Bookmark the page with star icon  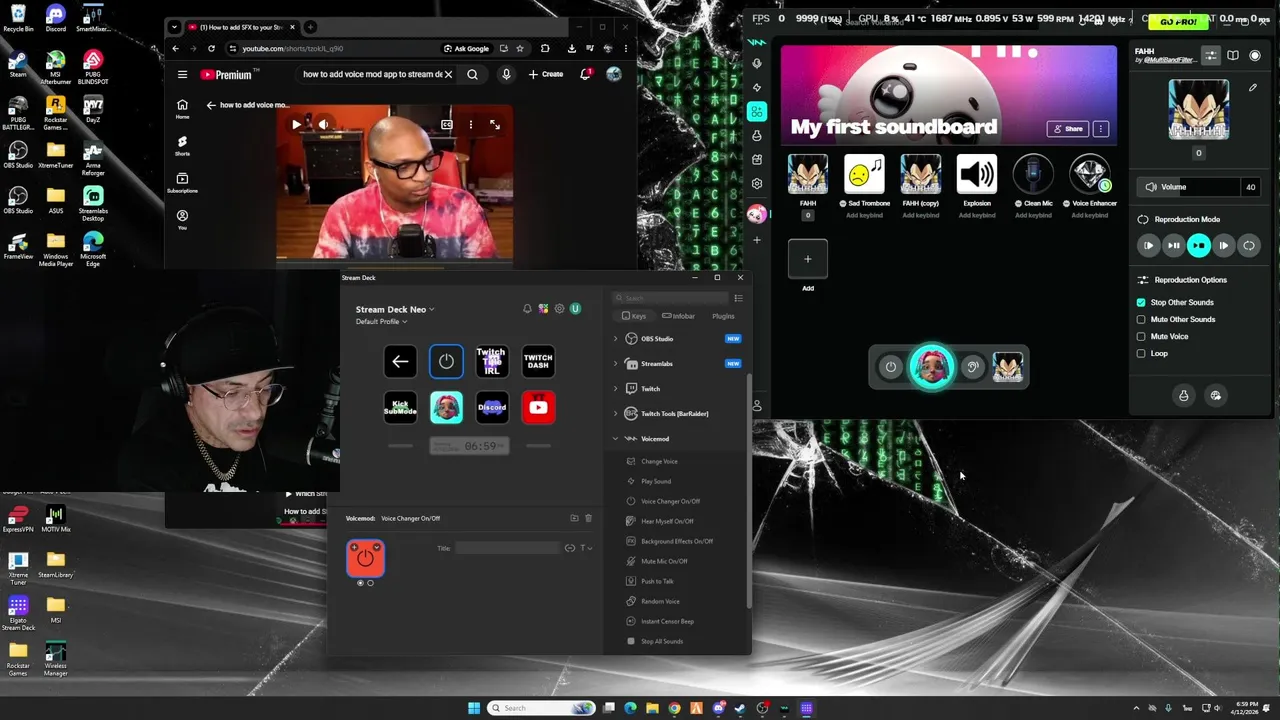tap(520, 48)
